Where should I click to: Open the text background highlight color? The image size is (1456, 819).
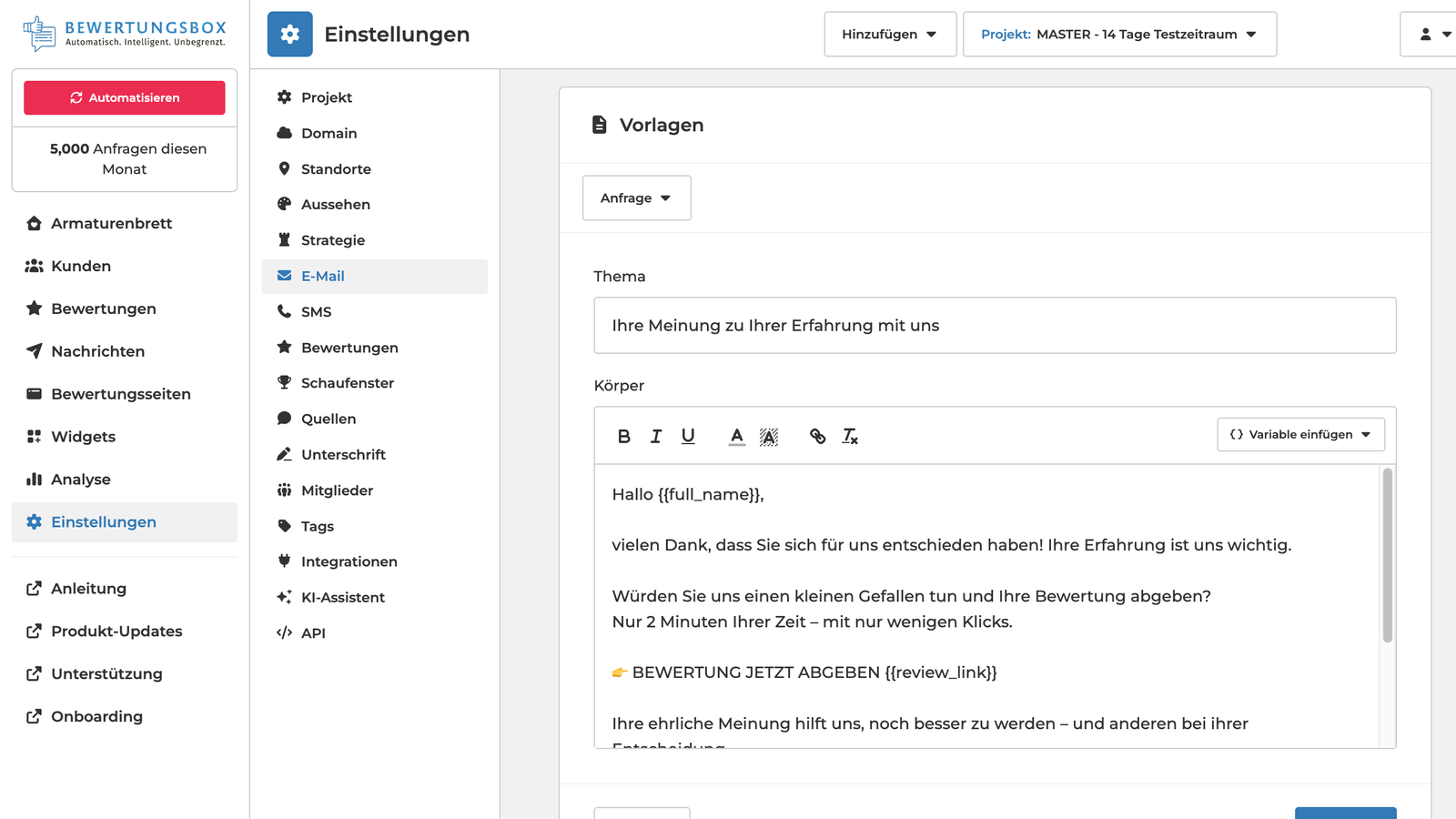[x=769, y=437]
